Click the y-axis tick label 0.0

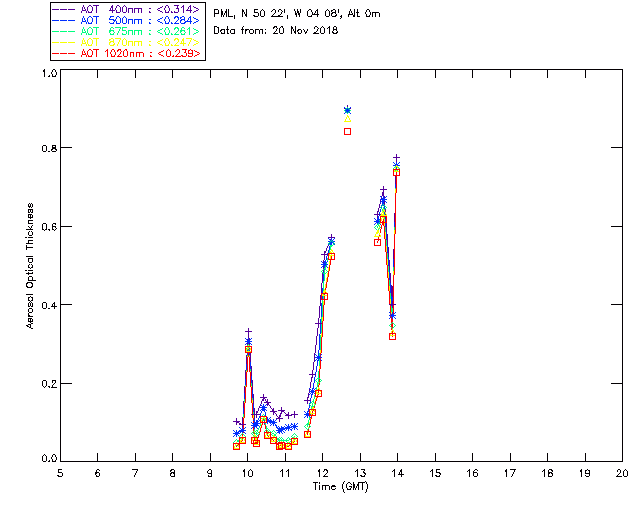[x=49, y=459]
